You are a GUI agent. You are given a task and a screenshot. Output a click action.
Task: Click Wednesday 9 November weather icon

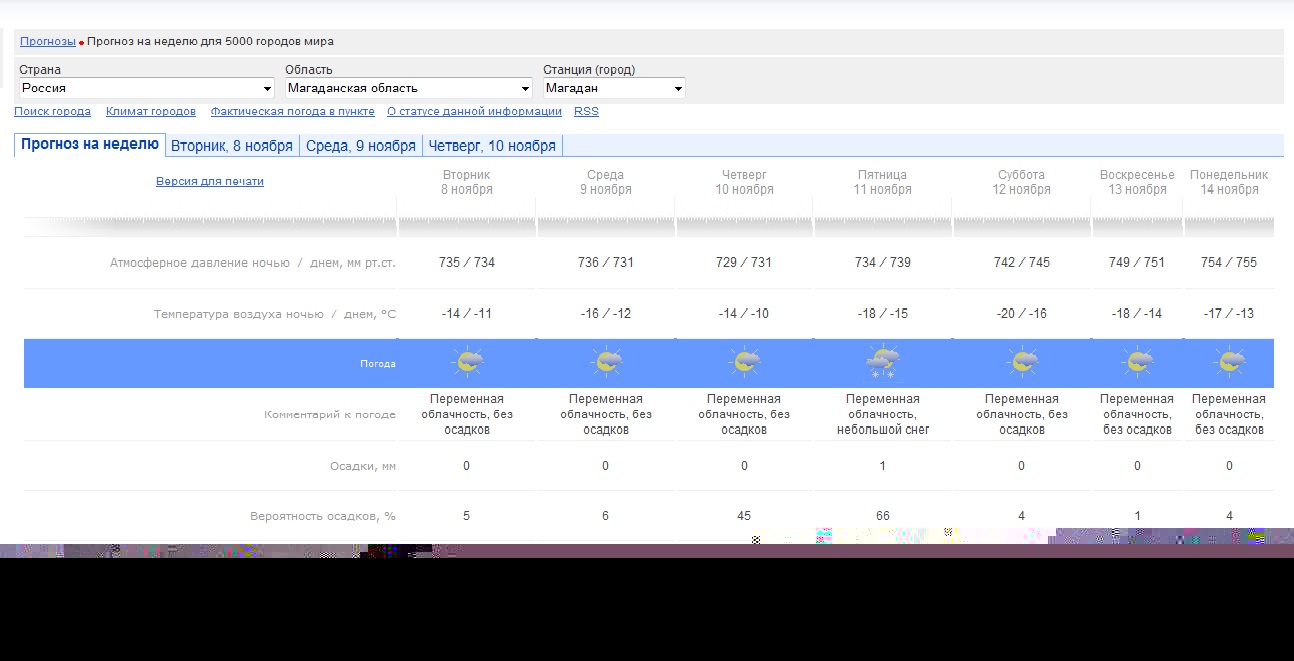tap(606, 362)
